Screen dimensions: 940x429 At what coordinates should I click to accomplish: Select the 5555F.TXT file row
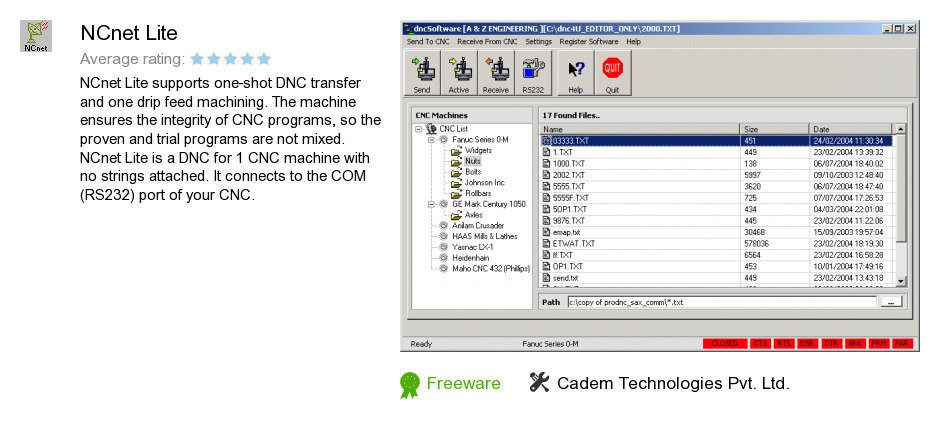point(716,198)
